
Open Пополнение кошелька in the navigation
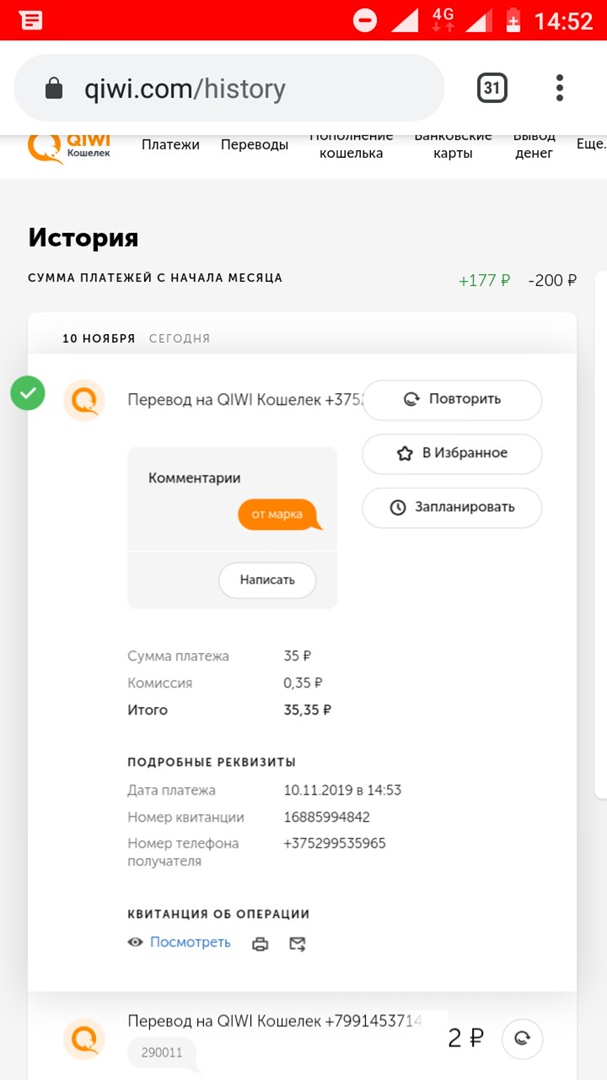[351, 145]
